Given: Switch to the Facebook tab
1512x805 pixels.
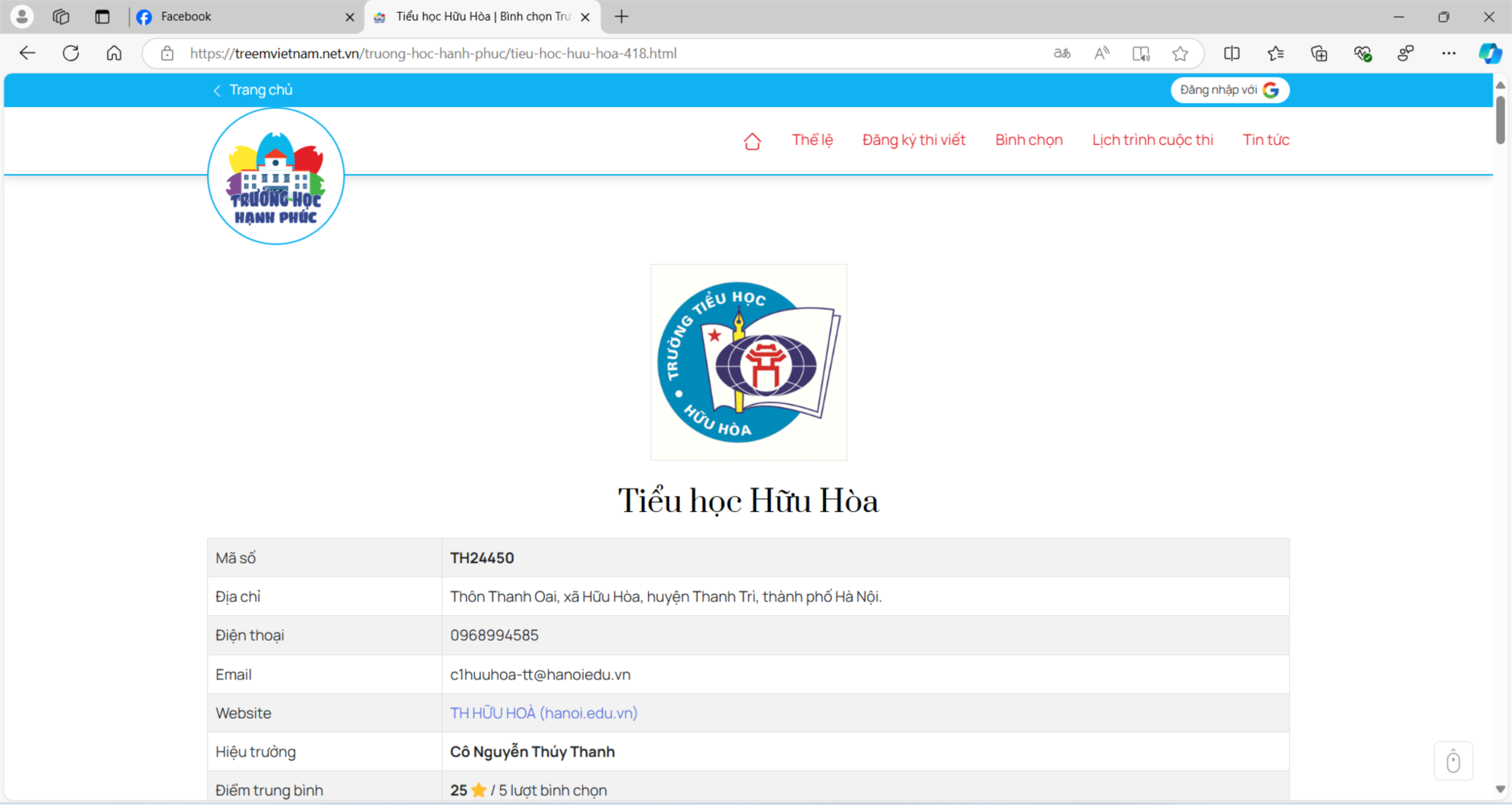Looking at the screenshot, I should tap(242, 17).
